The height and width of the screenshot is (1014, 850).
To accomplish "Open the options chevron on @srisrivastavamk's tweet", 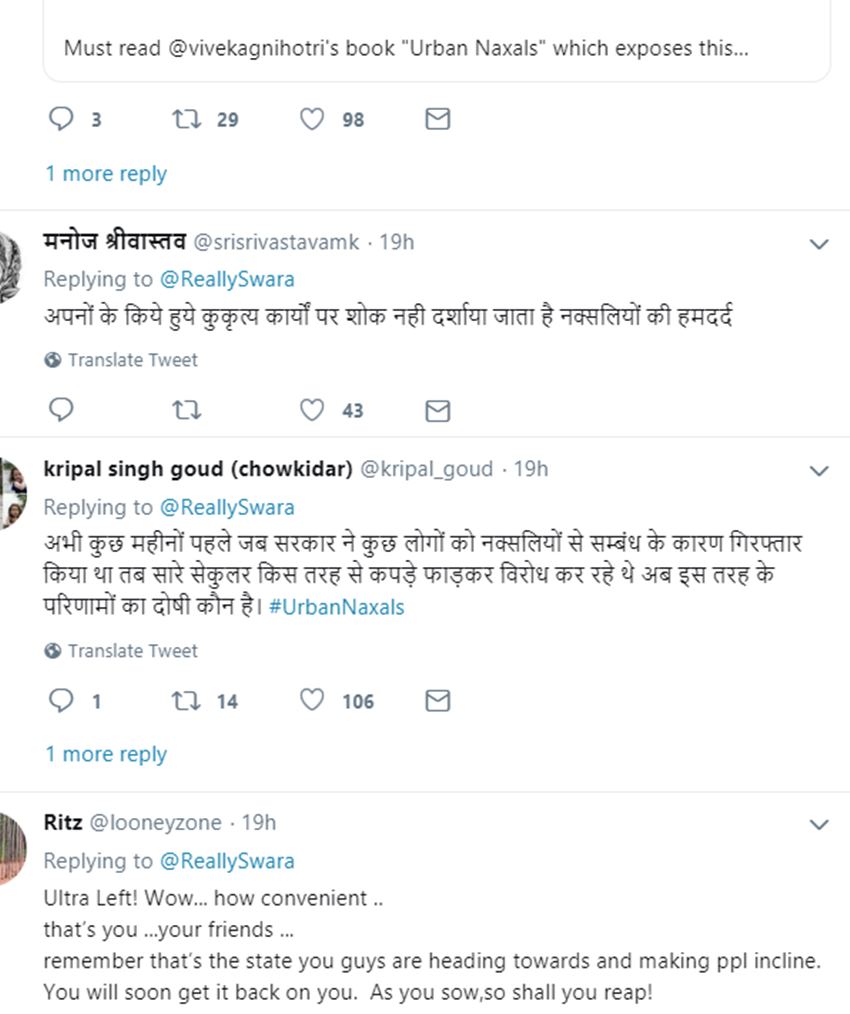I will click(818, 244).
